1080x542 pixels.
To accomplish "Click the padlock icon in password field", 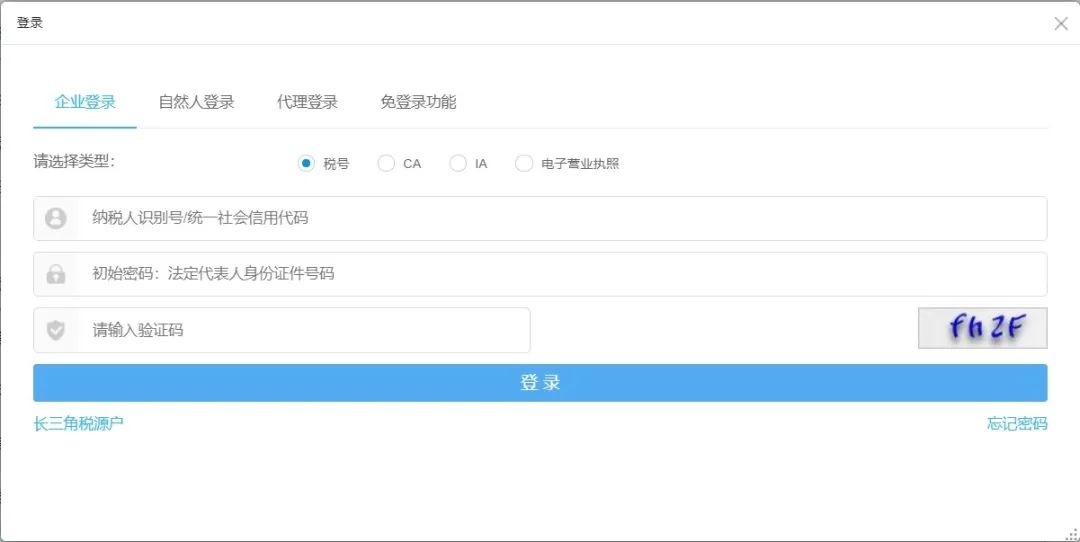I will [x=56, y=274].
